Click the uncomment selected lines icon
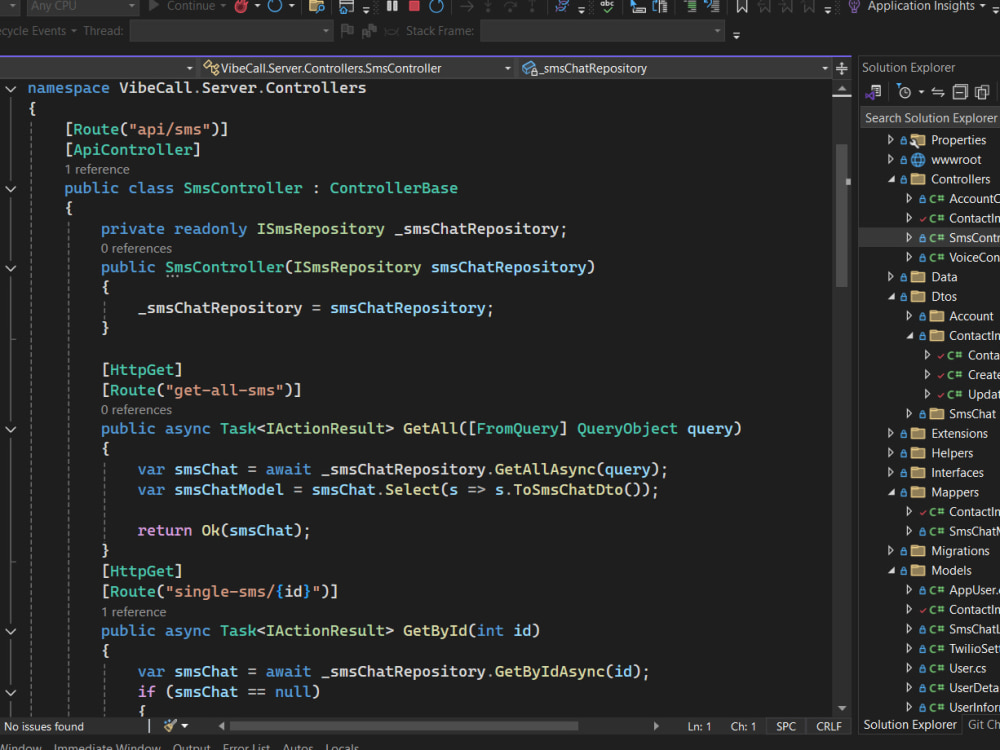The width and height of the screenshot is (1000, 750). click(712, 6)
